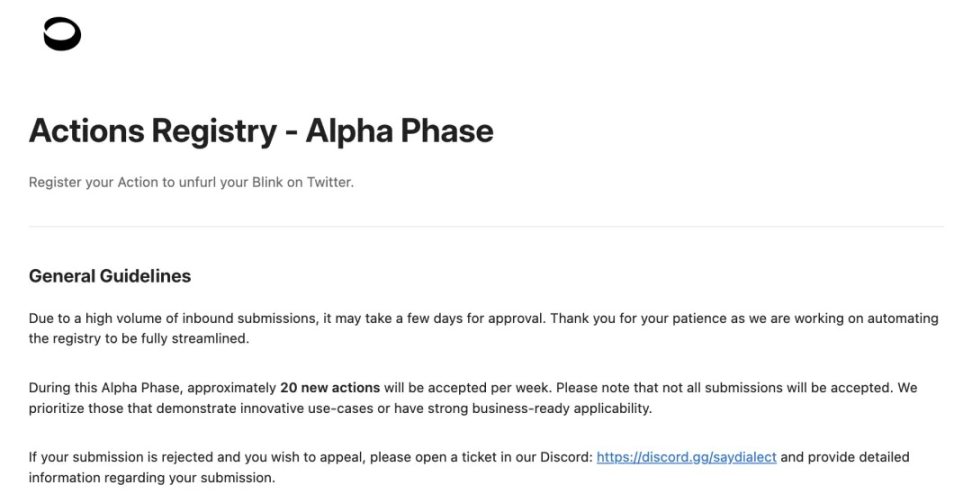Viewport: 972px width, 503px height.
Task: Click paragraph starting Due to a high volume
Action: click(484, 328)
